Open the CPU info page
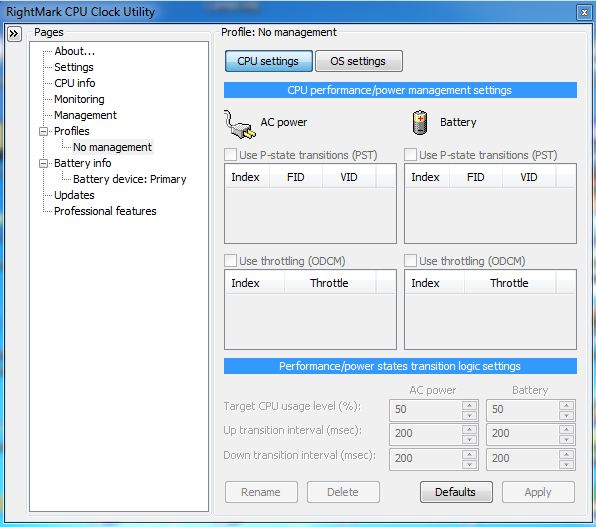This screenshot has height=527, width=596. pos(74,83)
